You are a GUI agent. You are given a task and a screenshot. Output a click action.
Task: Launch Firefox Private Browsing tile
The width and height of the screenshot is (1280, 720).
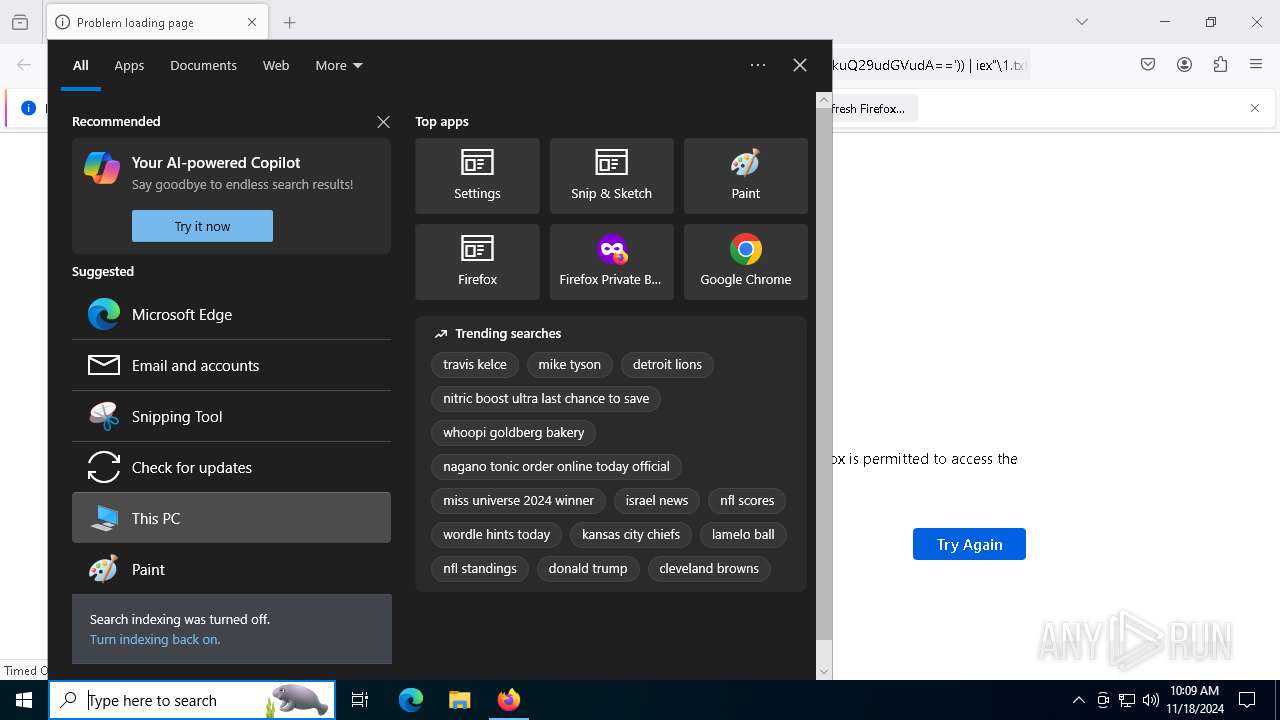[611, 262]
